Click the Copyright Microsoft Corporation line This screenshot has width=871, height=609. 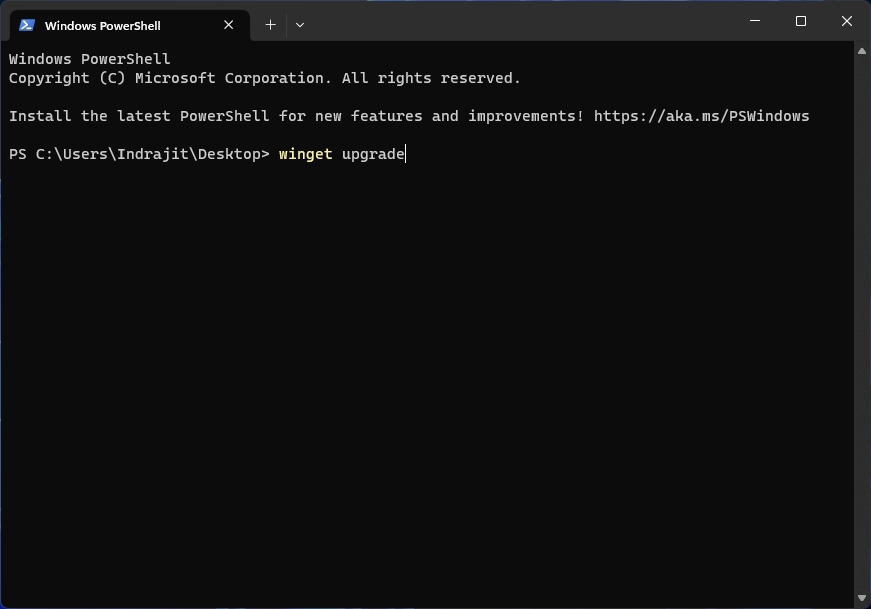pos(264,78)
